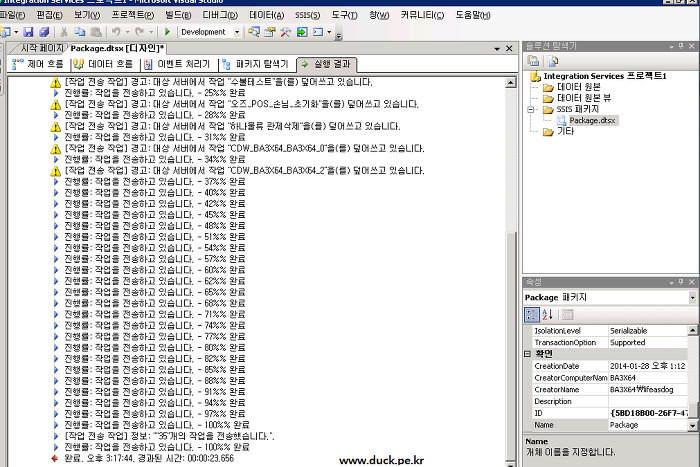Viewport: 700px width, 467px height.
Task: Click the red arrow icon on the finish row
Action: tap(54, 458)
